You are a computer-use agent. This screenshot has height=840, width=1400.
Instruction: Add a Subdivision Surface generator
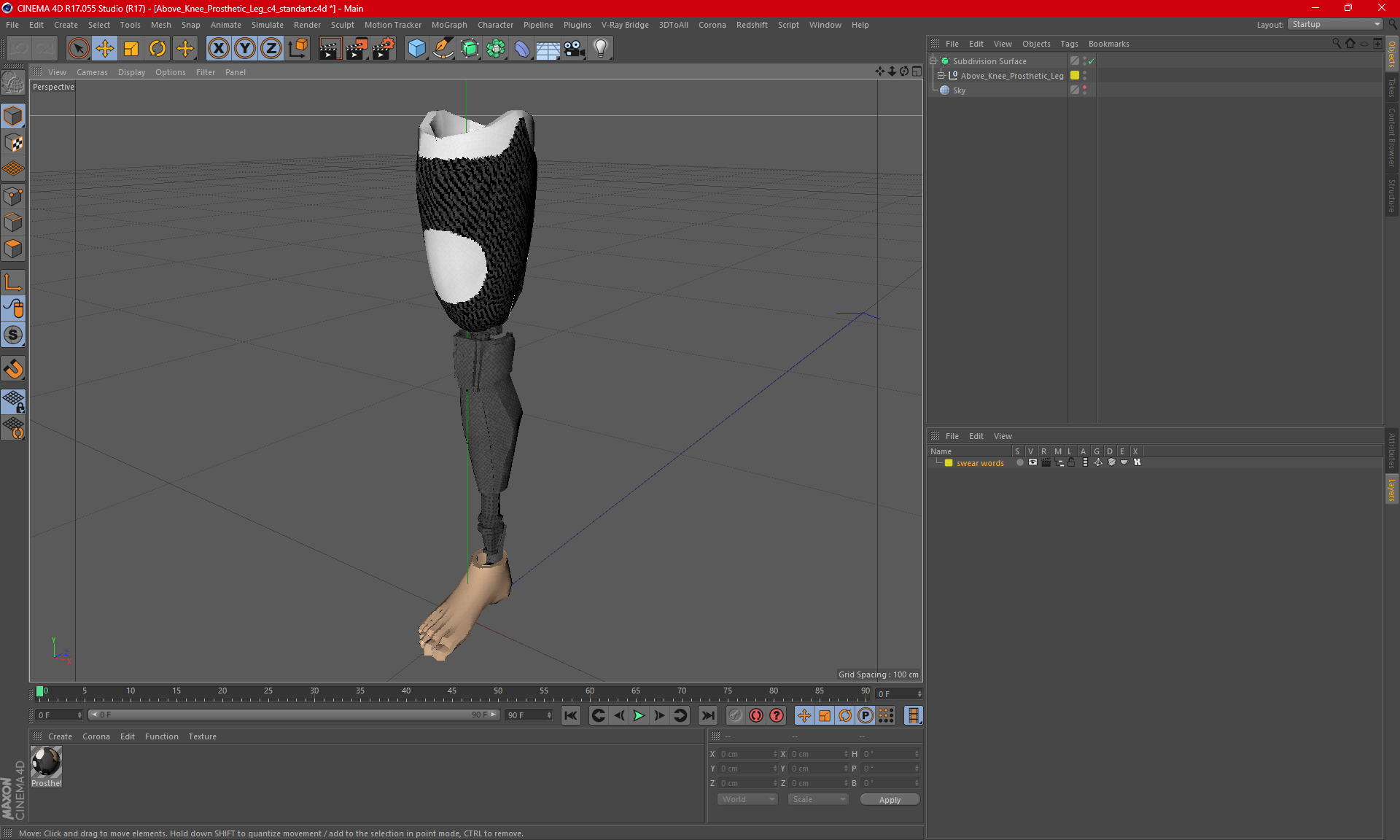click(470, 48)
